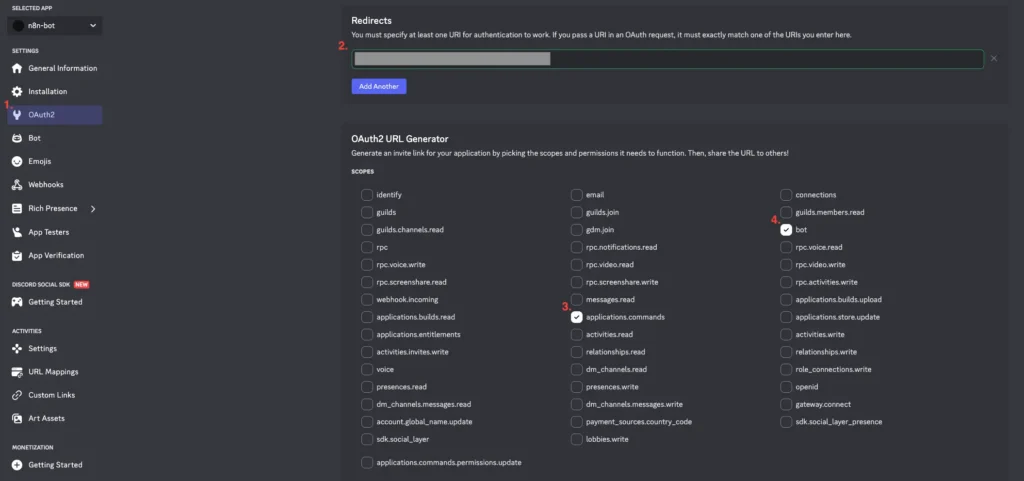Click the Rich Presence icon
The width and height of the screenshot is (1024, 481).
[17, 209]
